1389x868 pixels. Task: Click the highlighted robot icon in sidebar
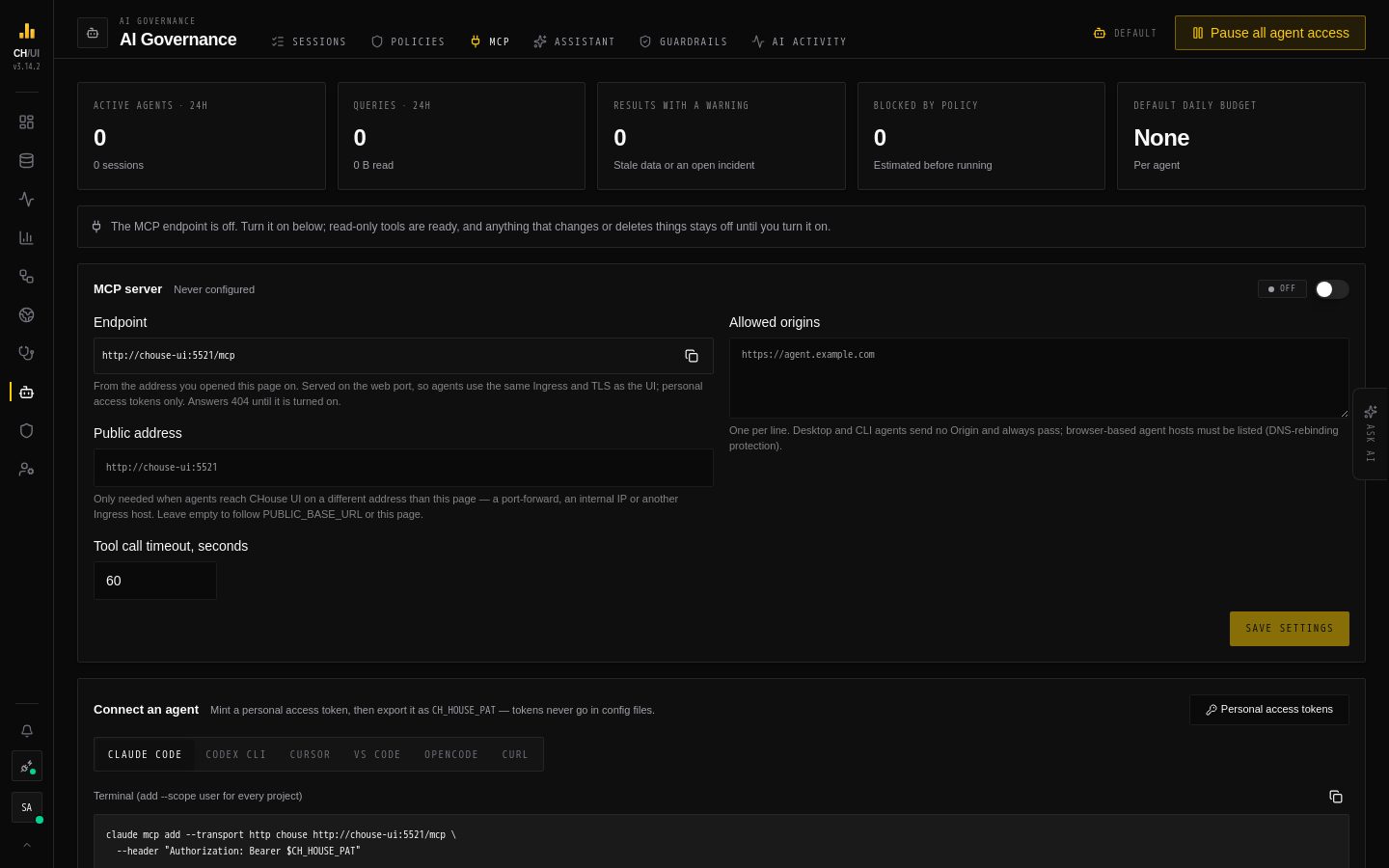click(x=26, y=393)
